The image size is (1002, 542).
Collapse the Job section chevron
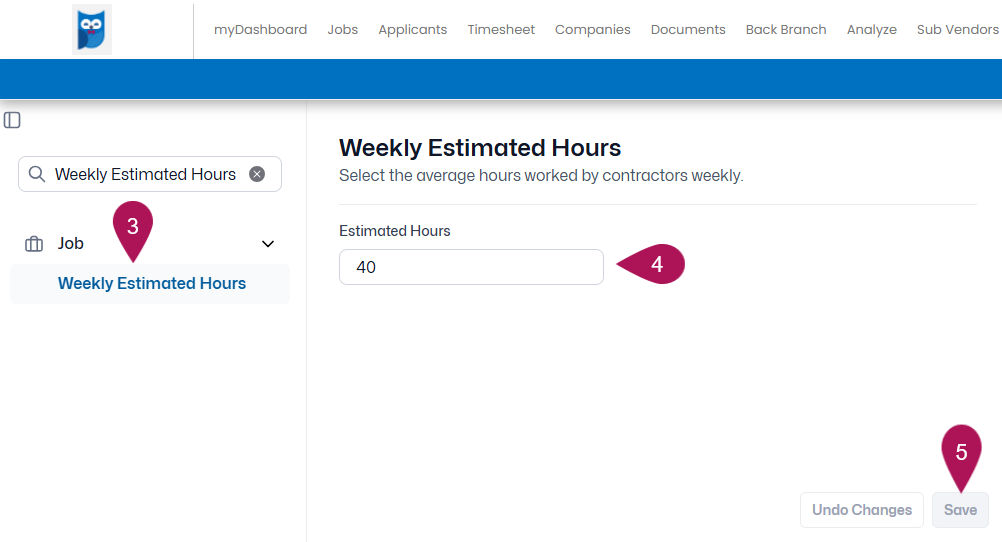point(268,244)
